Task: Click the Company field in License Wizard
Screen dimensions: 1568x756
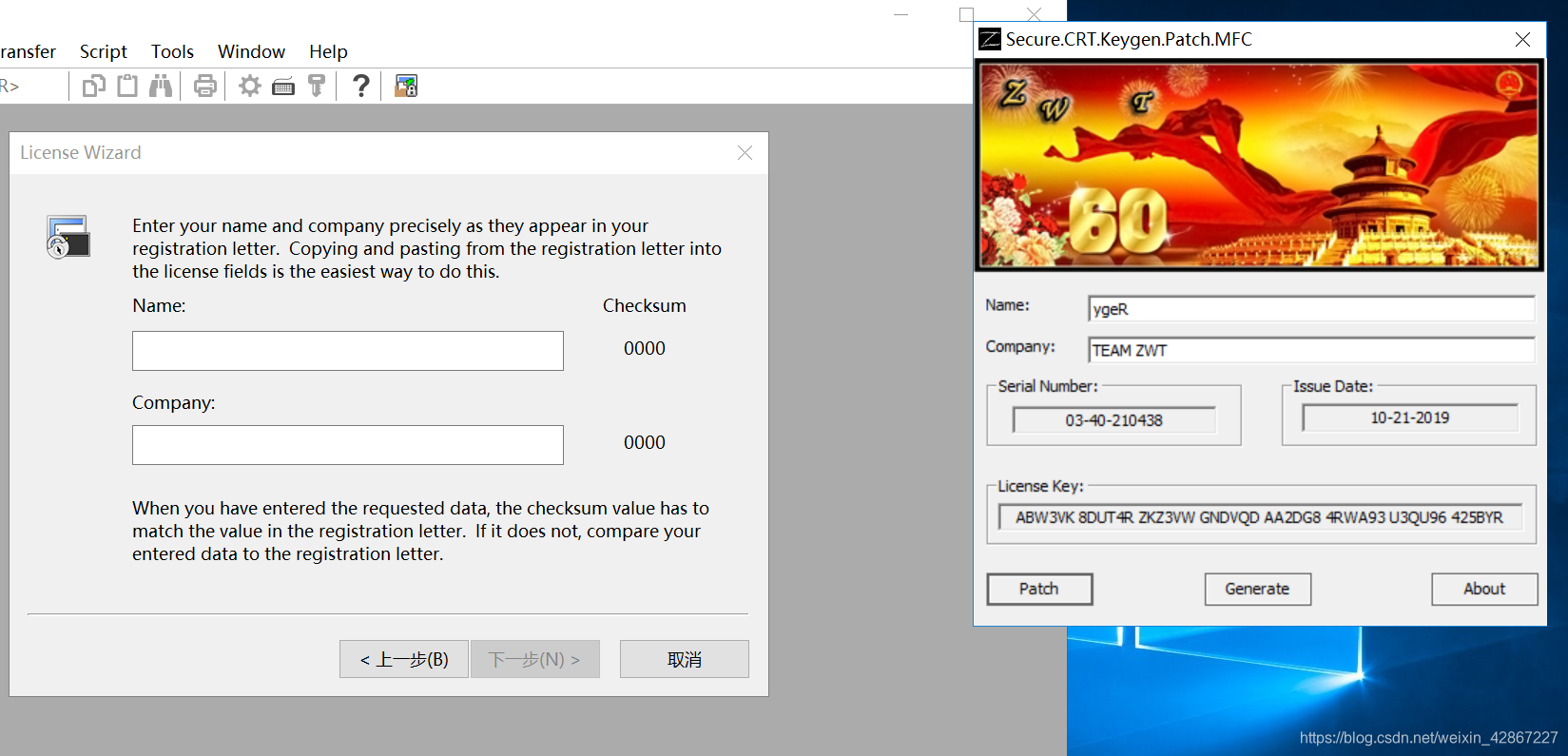Action: pos(348,445)
